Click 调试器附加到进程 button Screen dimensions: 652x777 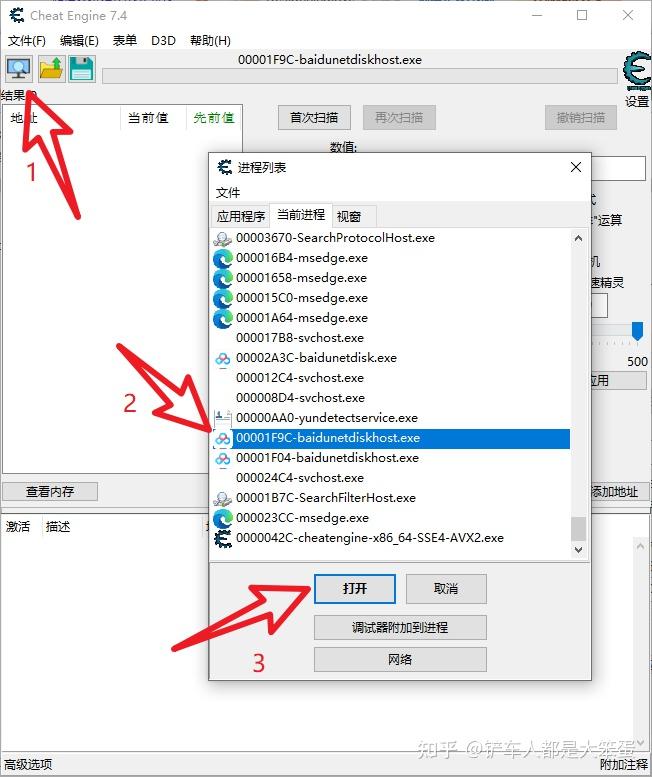coord(400,627)
